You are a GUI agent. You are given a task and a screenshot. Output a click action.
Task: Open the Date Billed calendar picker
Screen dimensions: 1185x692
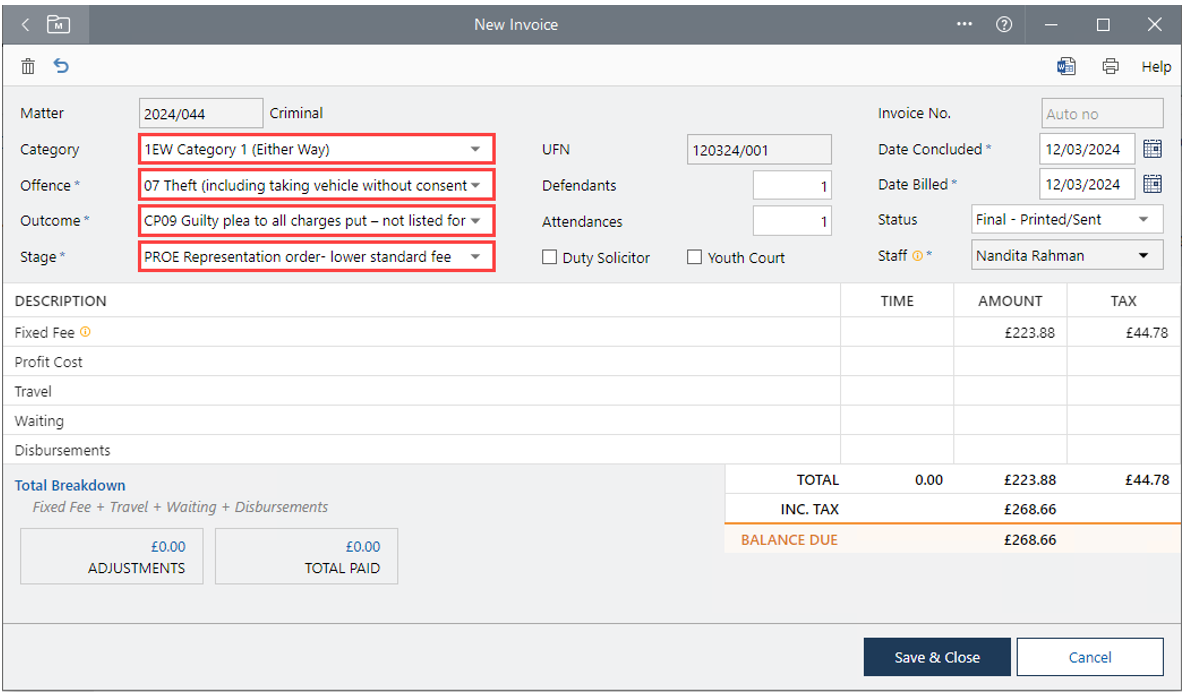(1152, 184)
